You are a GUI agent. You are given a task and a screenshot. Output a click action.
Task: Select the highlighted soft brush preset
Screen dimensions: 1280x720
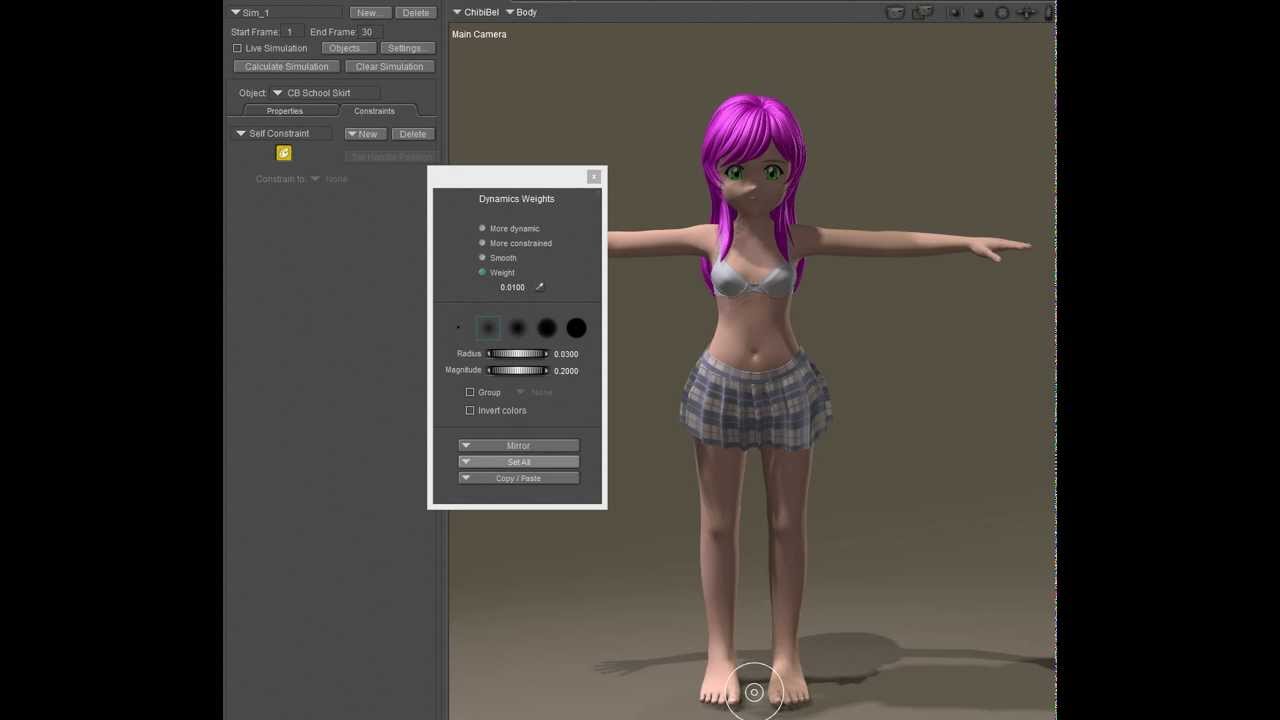488,328
